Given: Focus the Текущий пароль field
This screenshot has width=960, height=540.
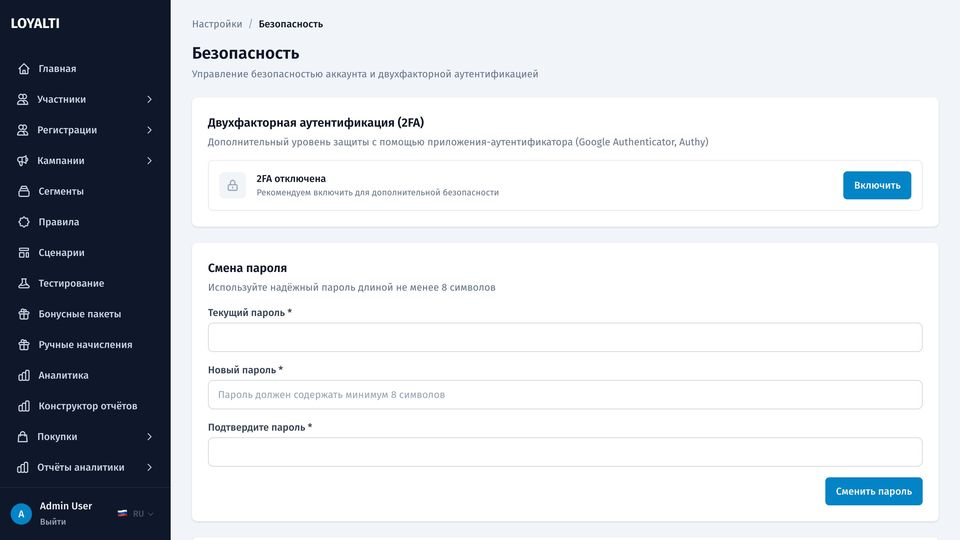Looking at the screenshot, I should 565,337.
